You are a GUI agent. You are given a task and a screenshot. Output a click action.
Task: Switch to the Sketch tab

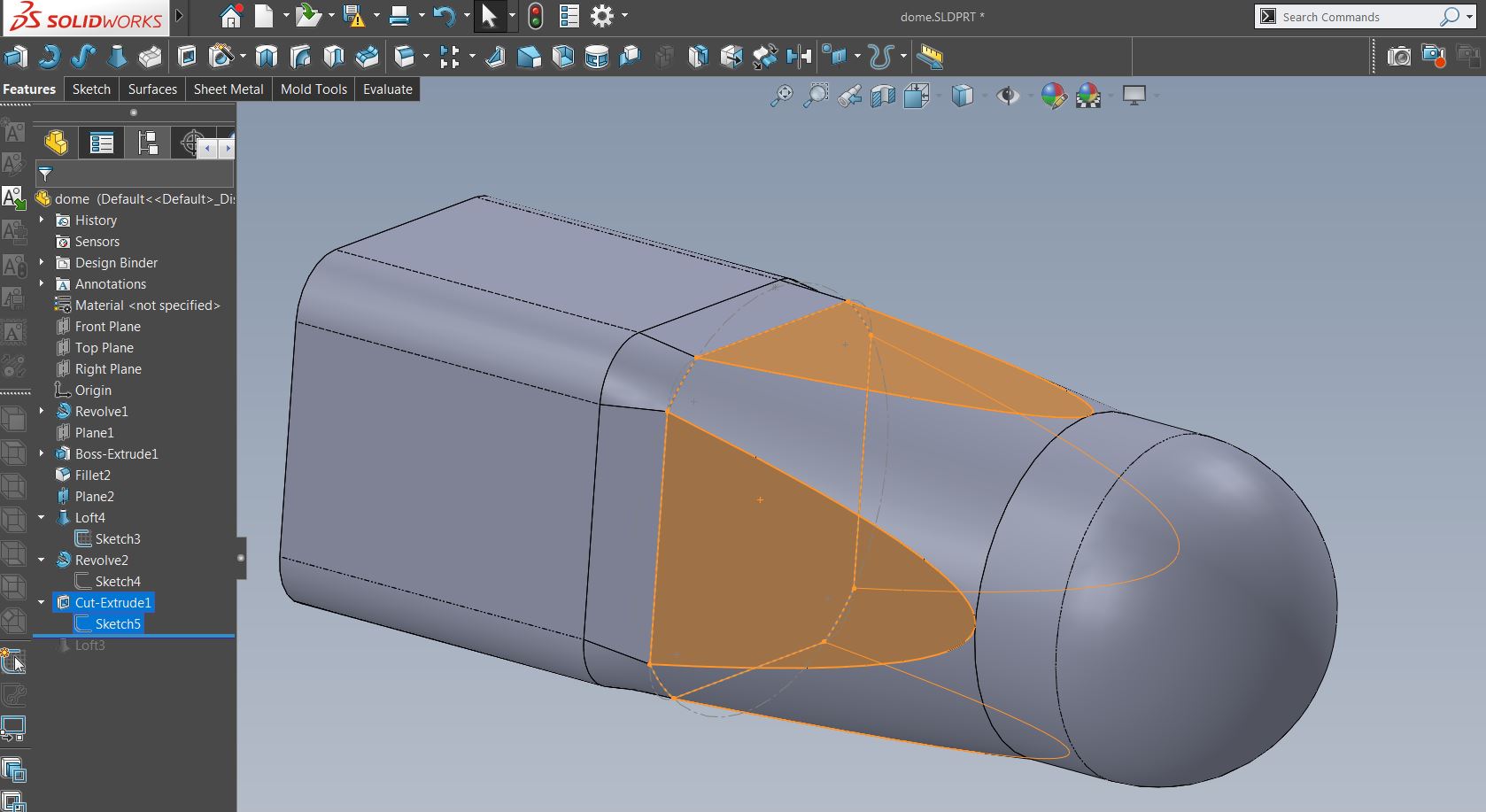tap(91, 89)
